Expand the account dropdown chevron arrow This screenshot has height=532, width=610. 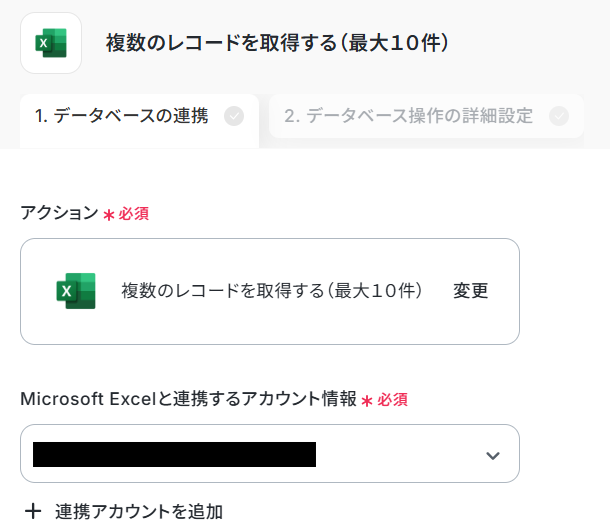[493, 455]
